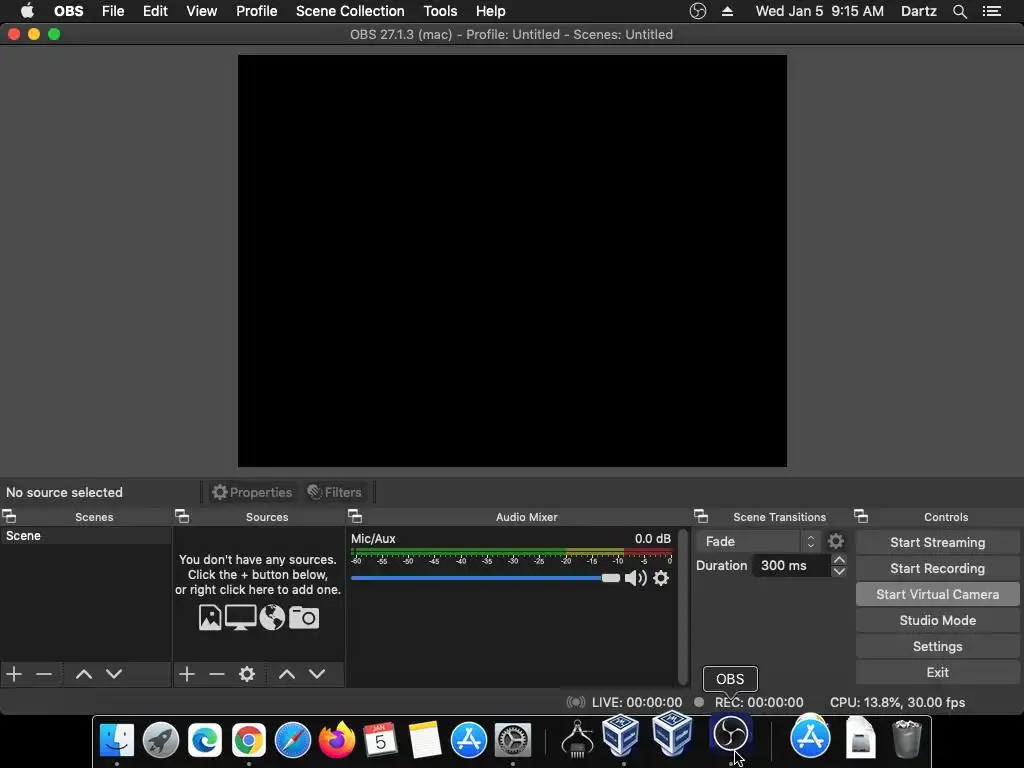This screenshot has width=1024, height=768.
Task: Open the File menu
Action: [x=113, y=11]
